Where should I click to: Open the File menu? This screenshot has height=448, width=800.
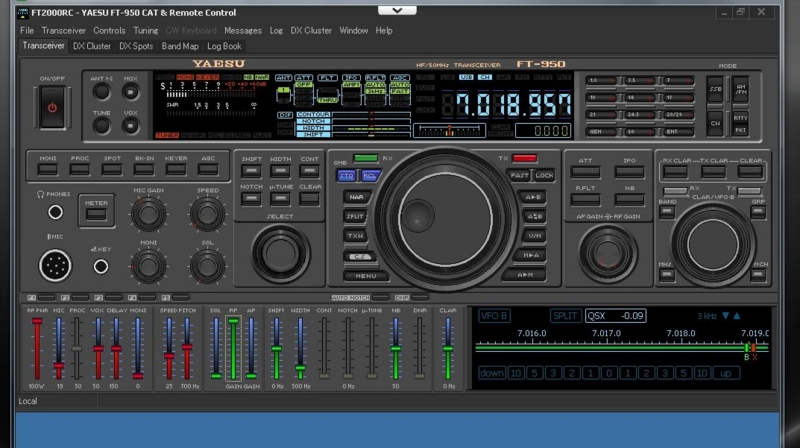[x=27, y=31]
